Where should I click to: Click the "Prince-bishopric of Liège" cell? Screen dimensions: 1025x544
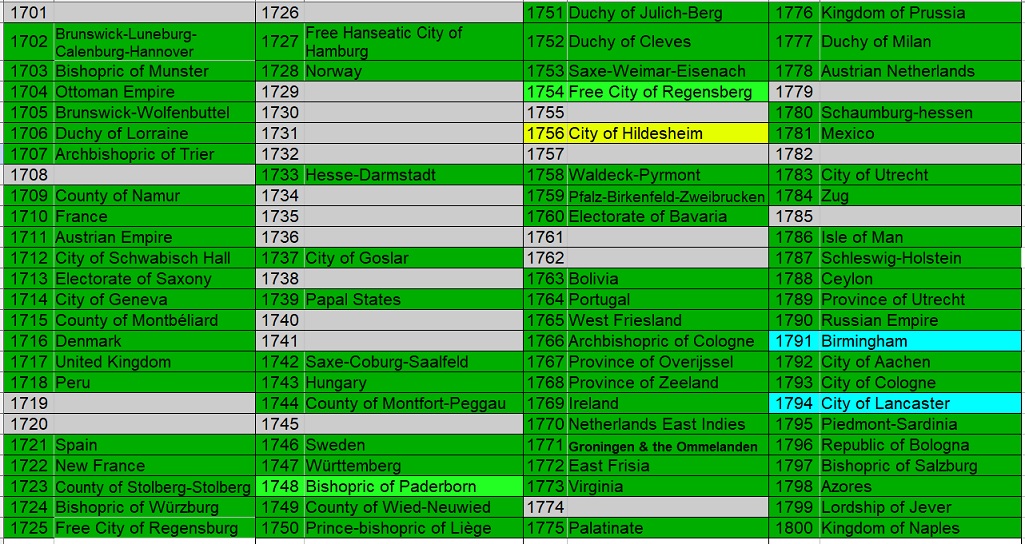(413, 528)
